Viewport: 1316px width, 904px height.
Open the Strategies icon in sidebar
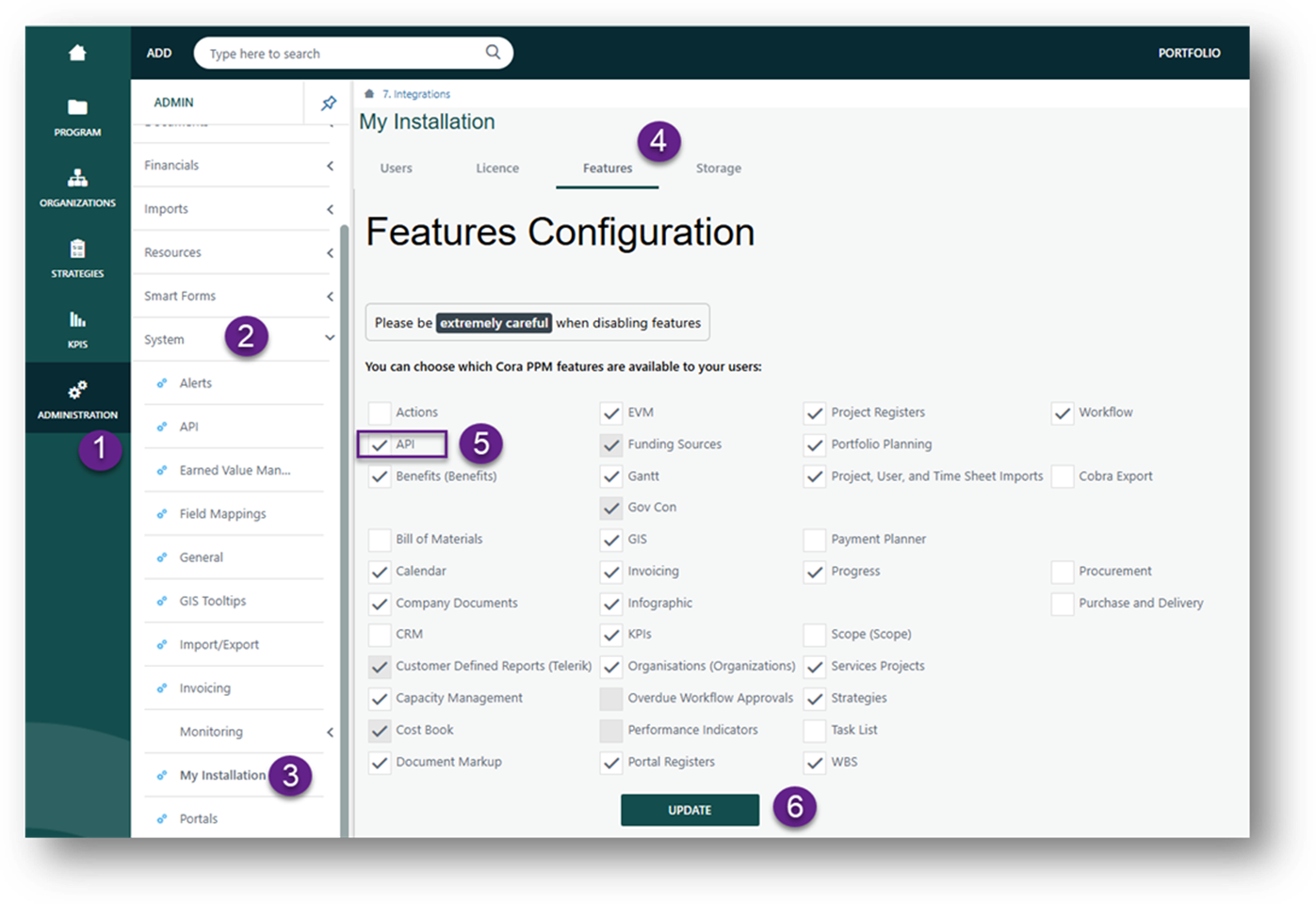pos(77,249)
